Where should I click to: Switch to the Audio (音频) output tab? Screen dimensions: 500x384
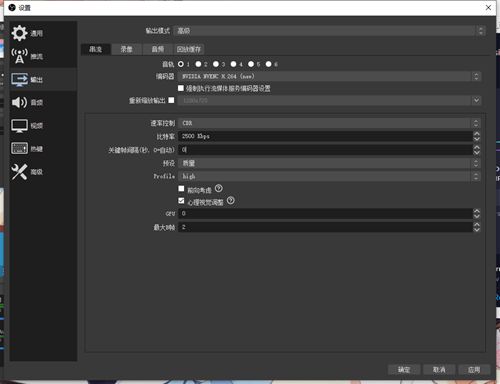pos(158,49)
